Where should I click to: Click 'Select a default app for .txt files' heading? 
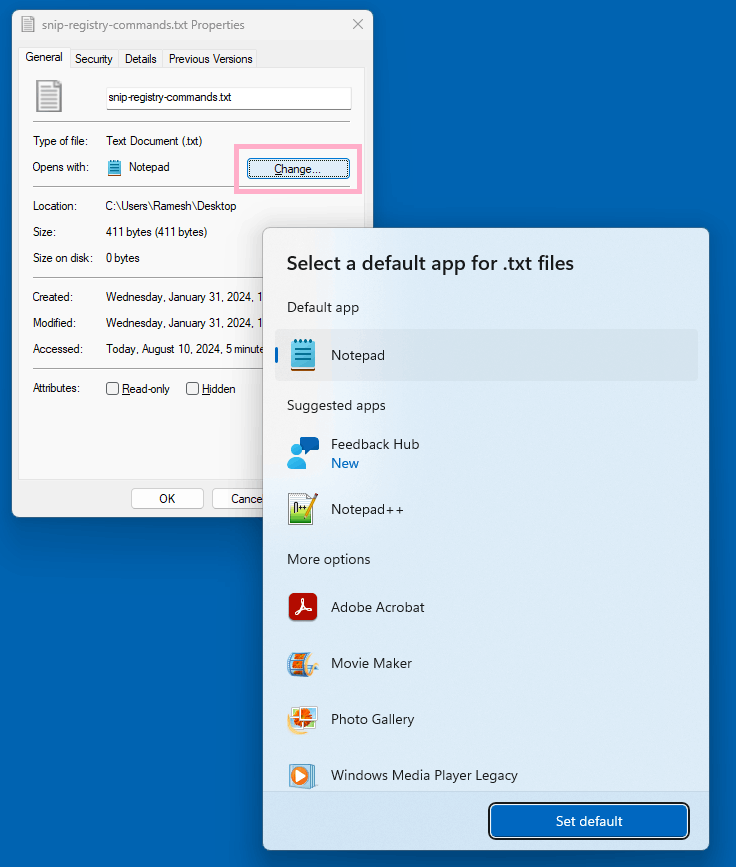point(430,263)
